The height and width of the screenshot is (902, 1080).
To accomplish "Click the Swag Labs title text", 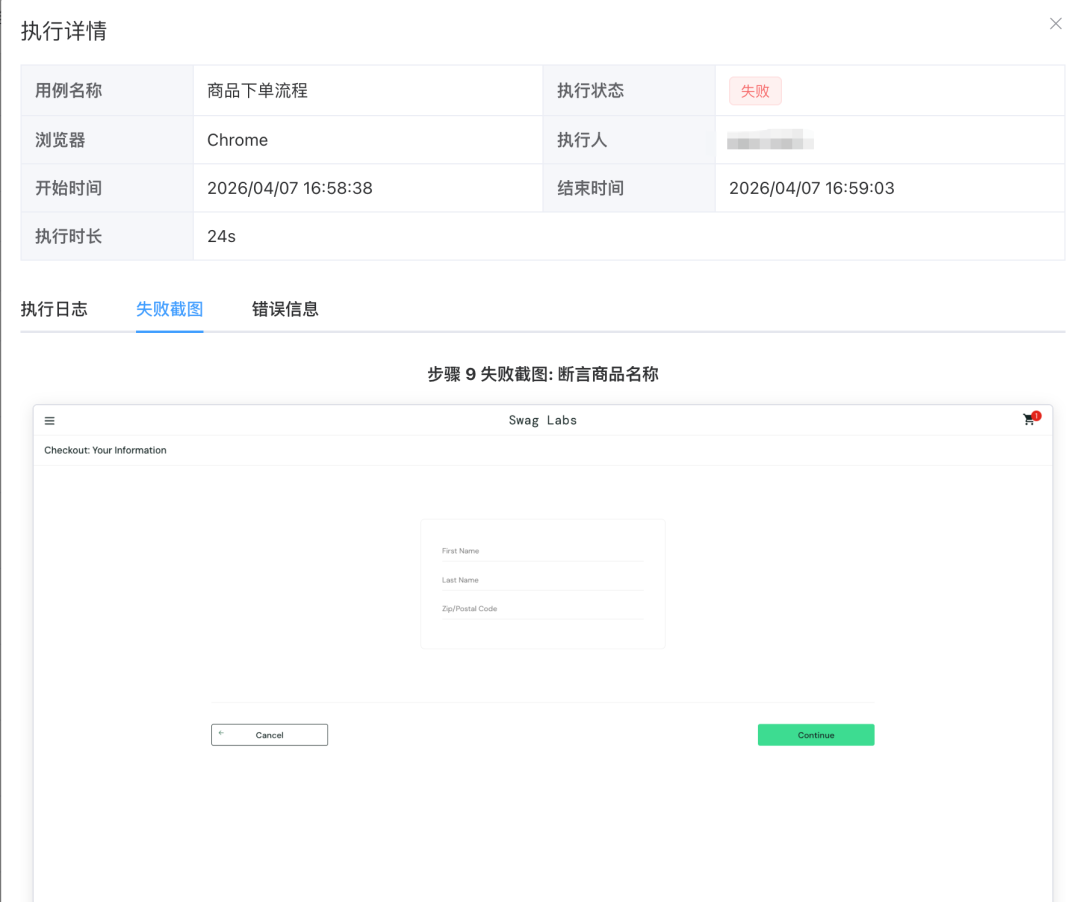I will pyautogui.click(x=543, y=420).
